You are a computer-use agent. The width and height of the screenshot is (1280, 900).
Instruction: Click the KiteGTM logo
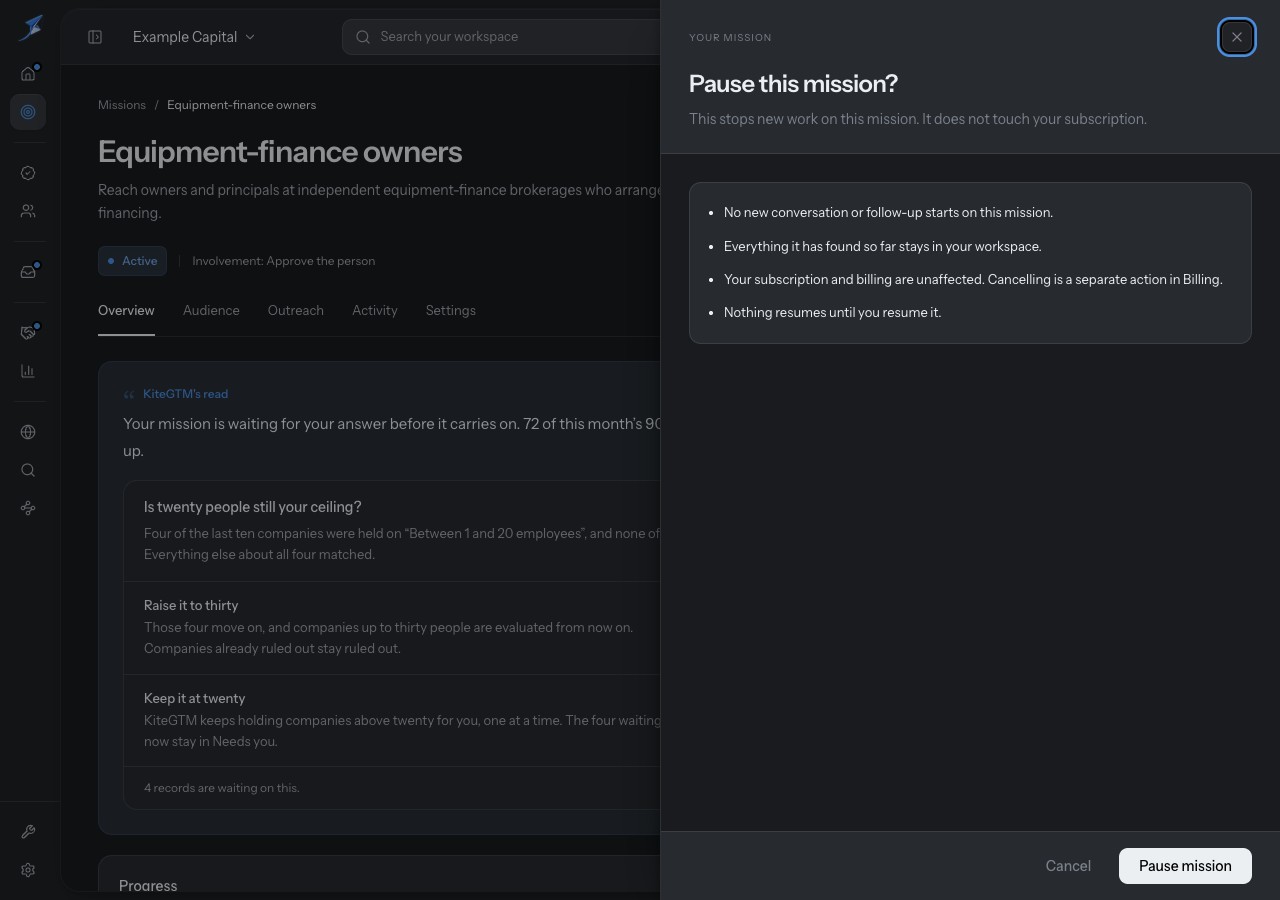pyautogui.click(x=31, y=27)
